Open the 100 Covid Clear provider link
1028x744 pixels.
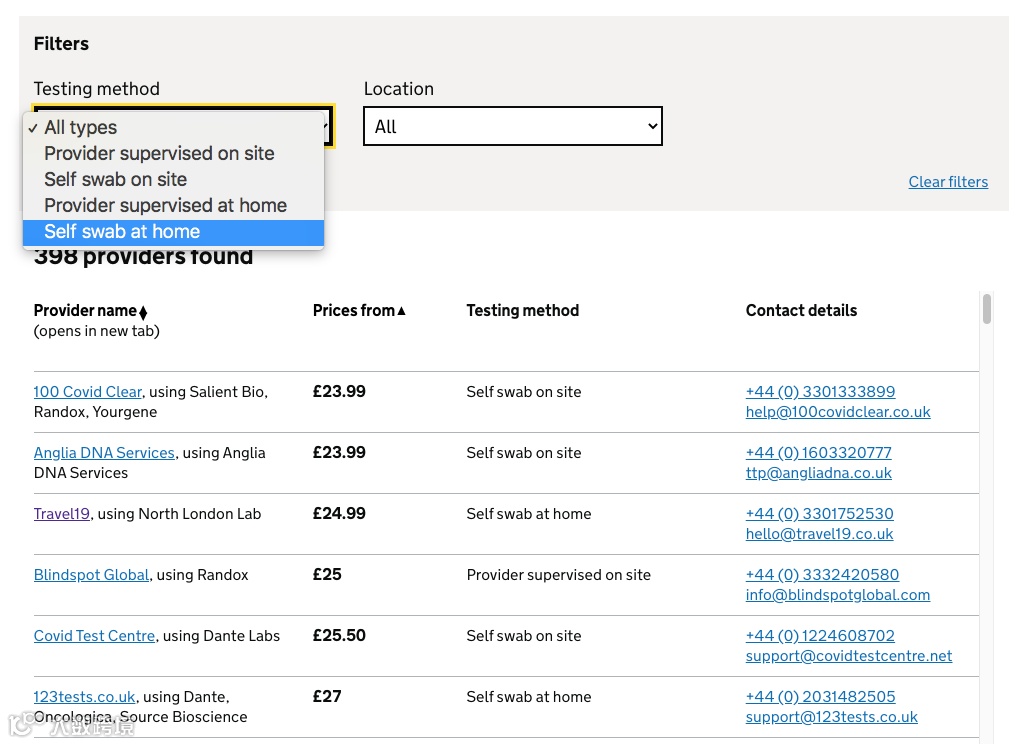87,392
